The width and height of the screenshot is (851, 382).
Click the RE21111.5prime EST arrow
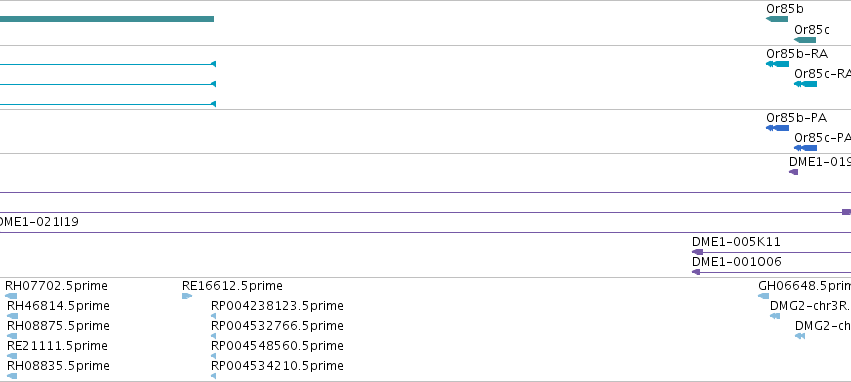pos(12,356)
